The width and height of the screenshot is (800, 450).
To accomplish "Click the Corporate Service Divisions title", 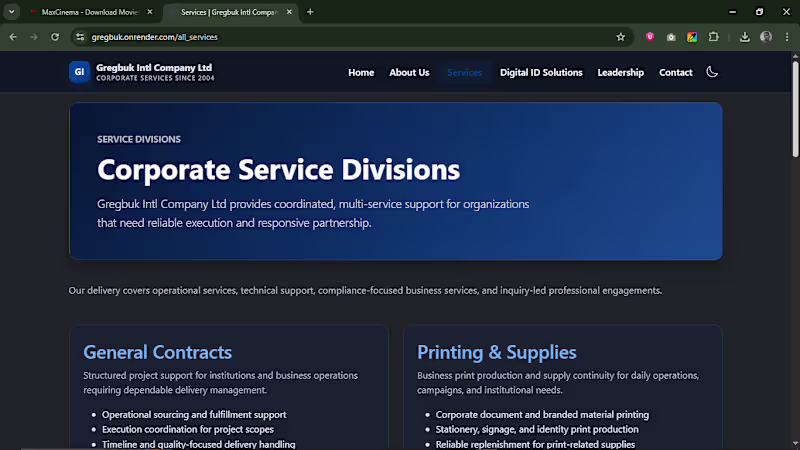I will [279, 169].
